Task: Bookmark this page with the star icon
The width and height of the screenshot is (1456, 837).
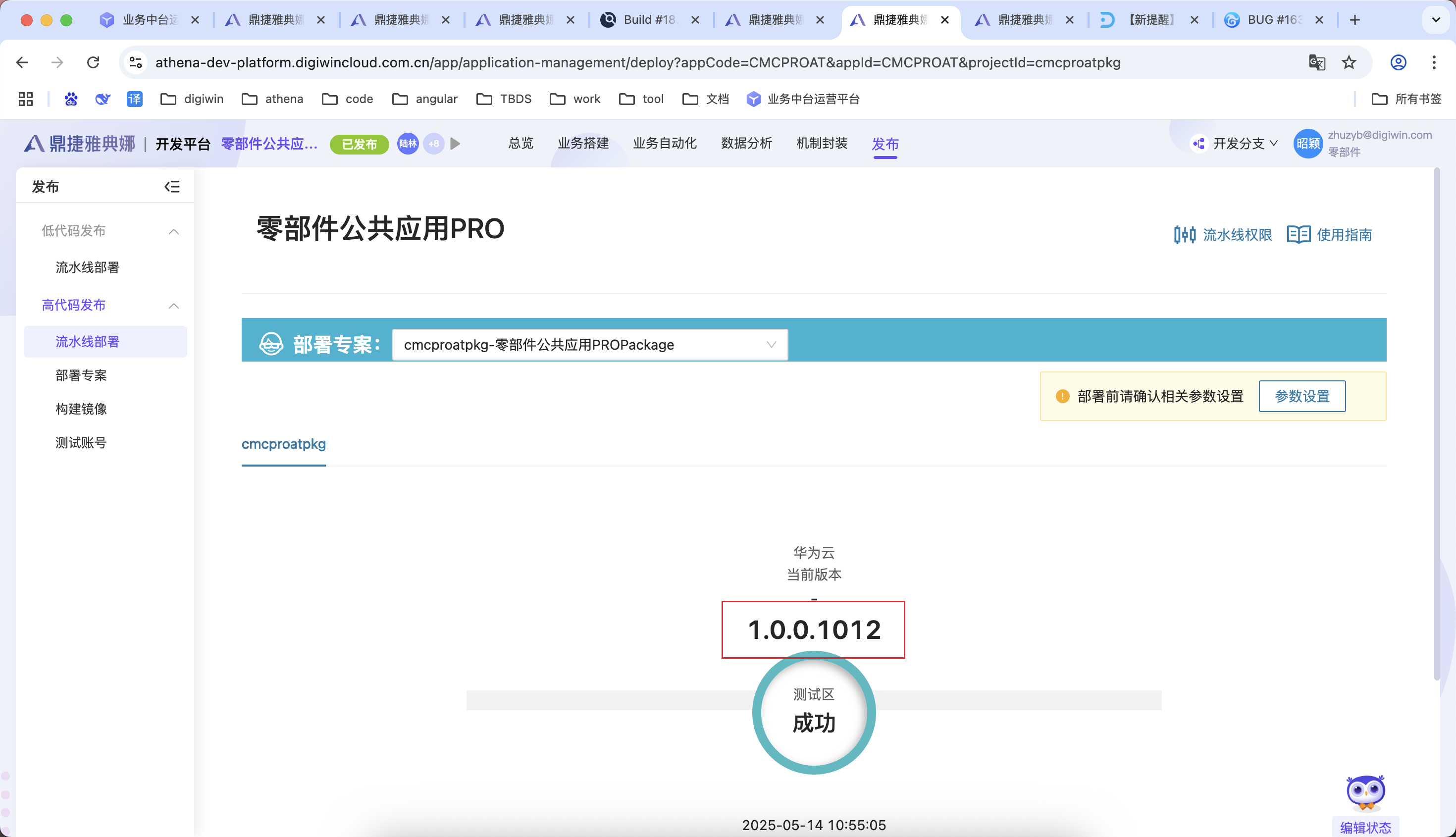Action: [1349, 62]
